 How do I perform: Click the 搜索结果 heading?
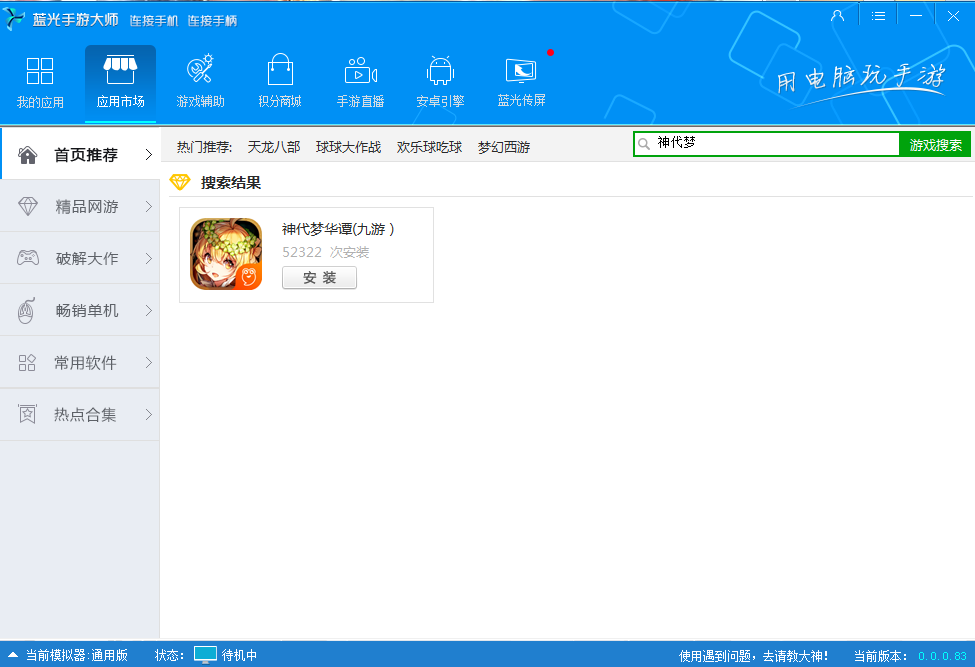pyautogui.click(x=231, y=182)
